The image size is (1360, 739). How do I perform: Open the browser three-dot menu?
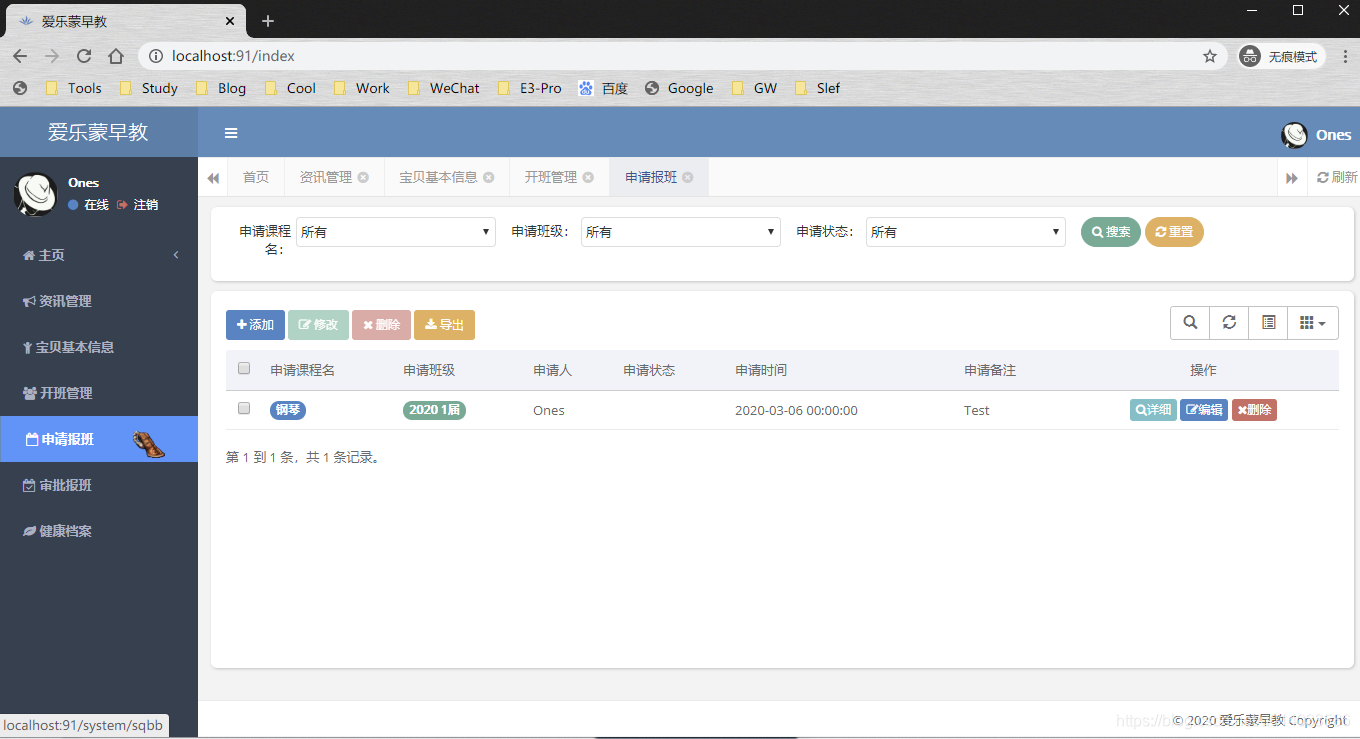[x=1345, y=56]
